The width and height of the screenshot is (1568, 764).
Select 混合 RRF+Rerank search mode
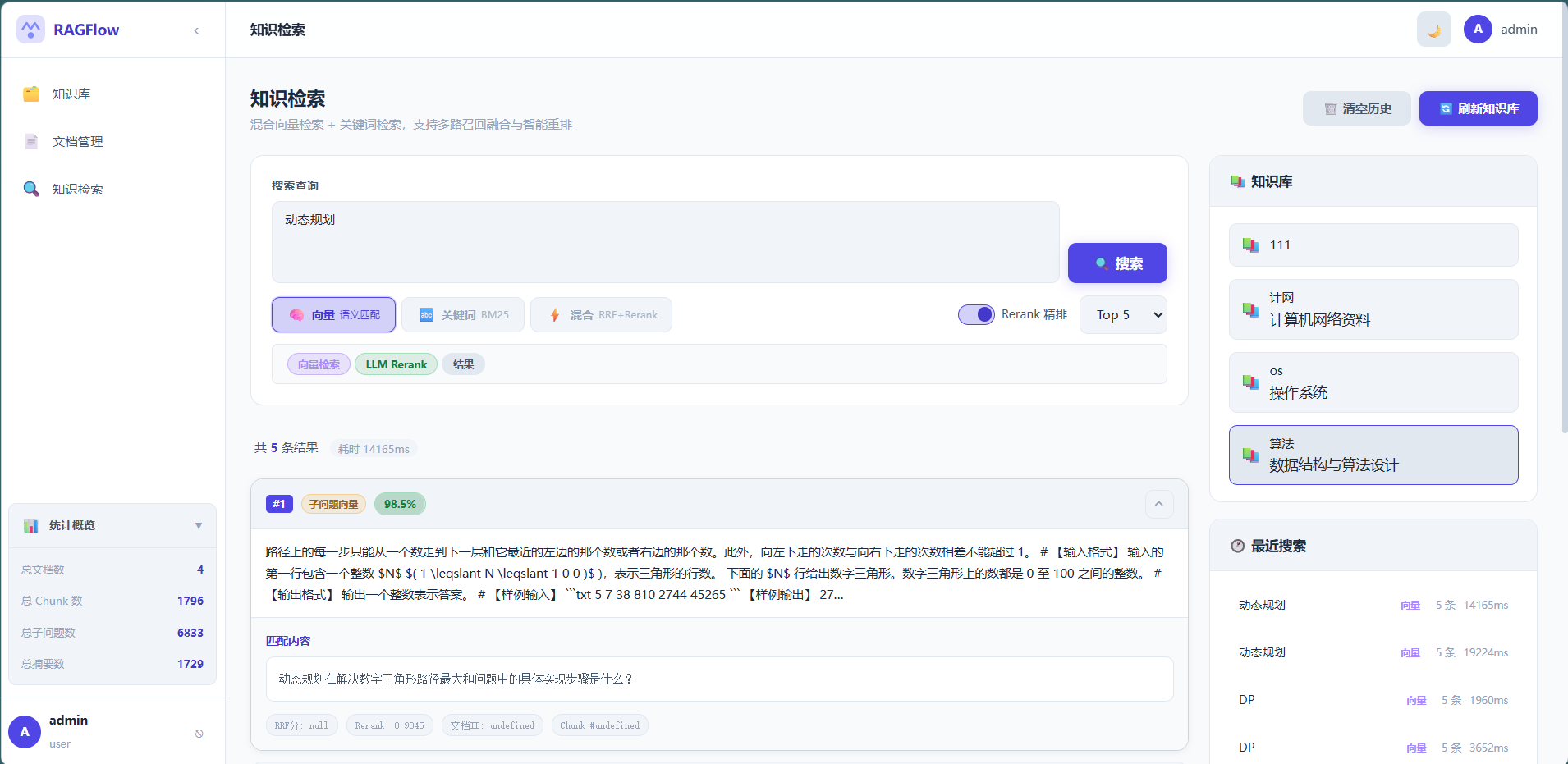point(601,315)
